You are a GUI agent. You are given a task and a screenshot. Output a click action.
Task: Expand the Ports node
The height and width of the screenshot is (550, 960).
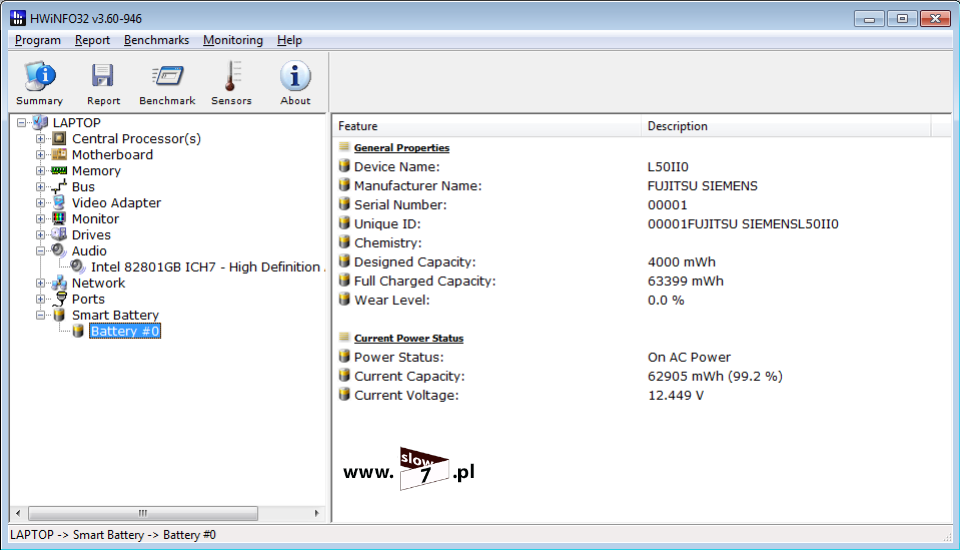[x=40, y=299]
